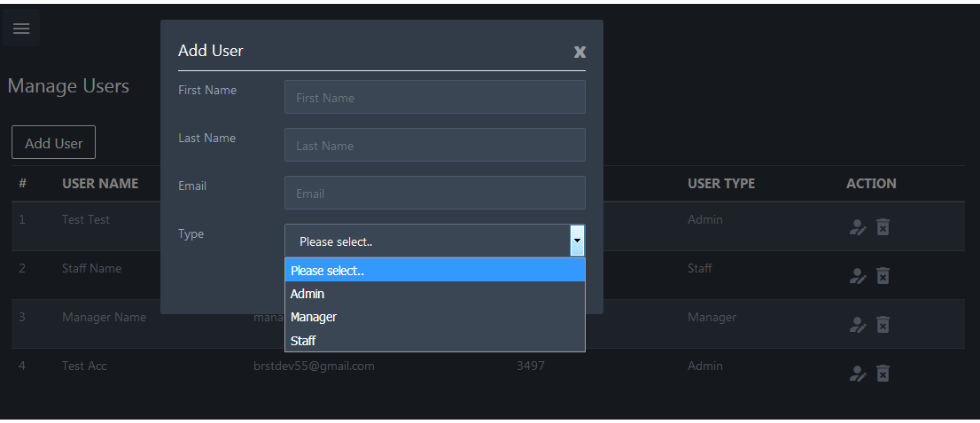Edit the Manager Name user
Image resolution: width=980 pixels, height=423 pixels.
[857, 324]
